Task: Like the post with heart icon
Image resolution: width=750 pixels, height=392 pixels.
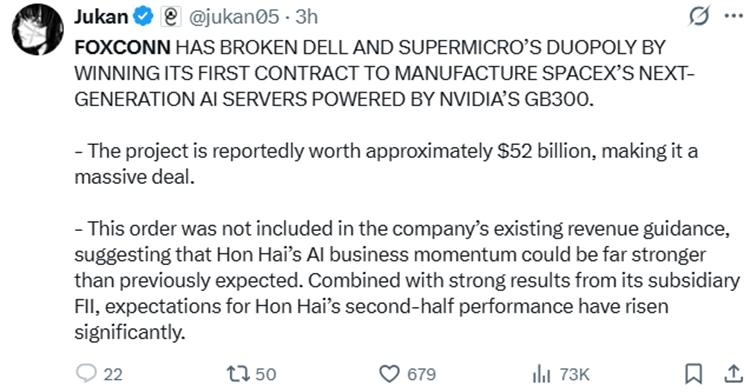Action: (389, 374)
